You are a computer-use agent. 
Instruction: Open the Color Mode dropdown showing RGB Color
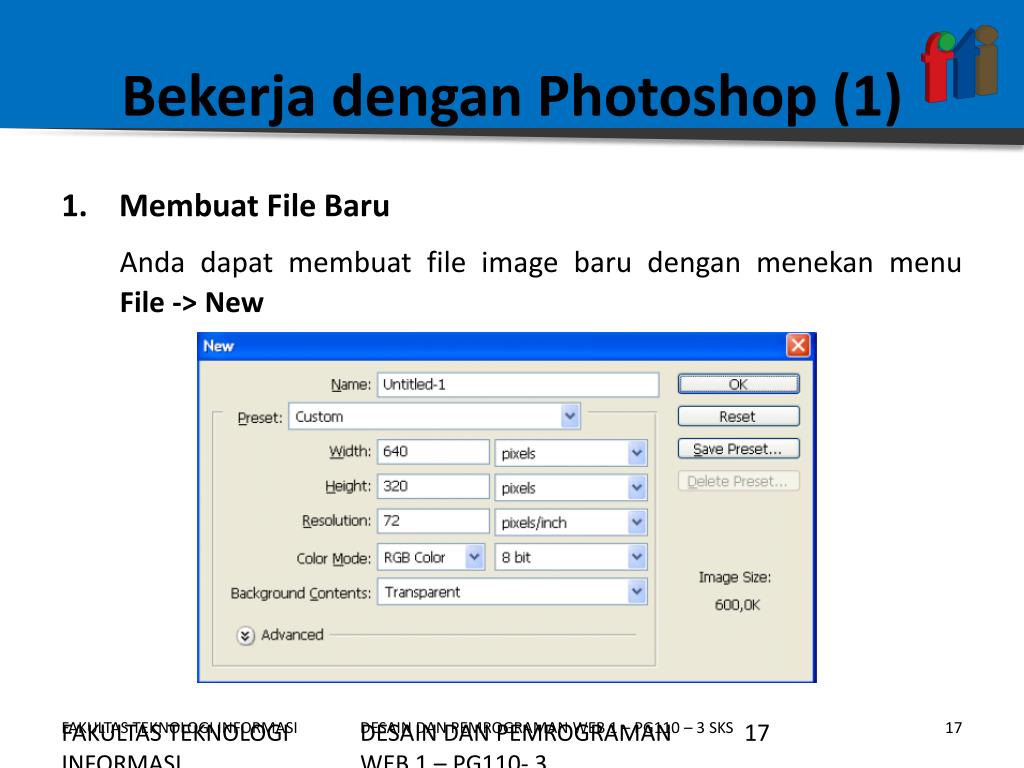pos(431,557)
